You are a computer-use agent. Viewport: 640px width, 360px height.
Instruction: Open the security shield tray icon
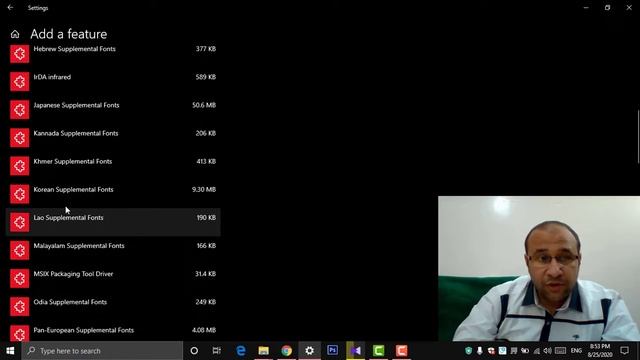(469, 351)
